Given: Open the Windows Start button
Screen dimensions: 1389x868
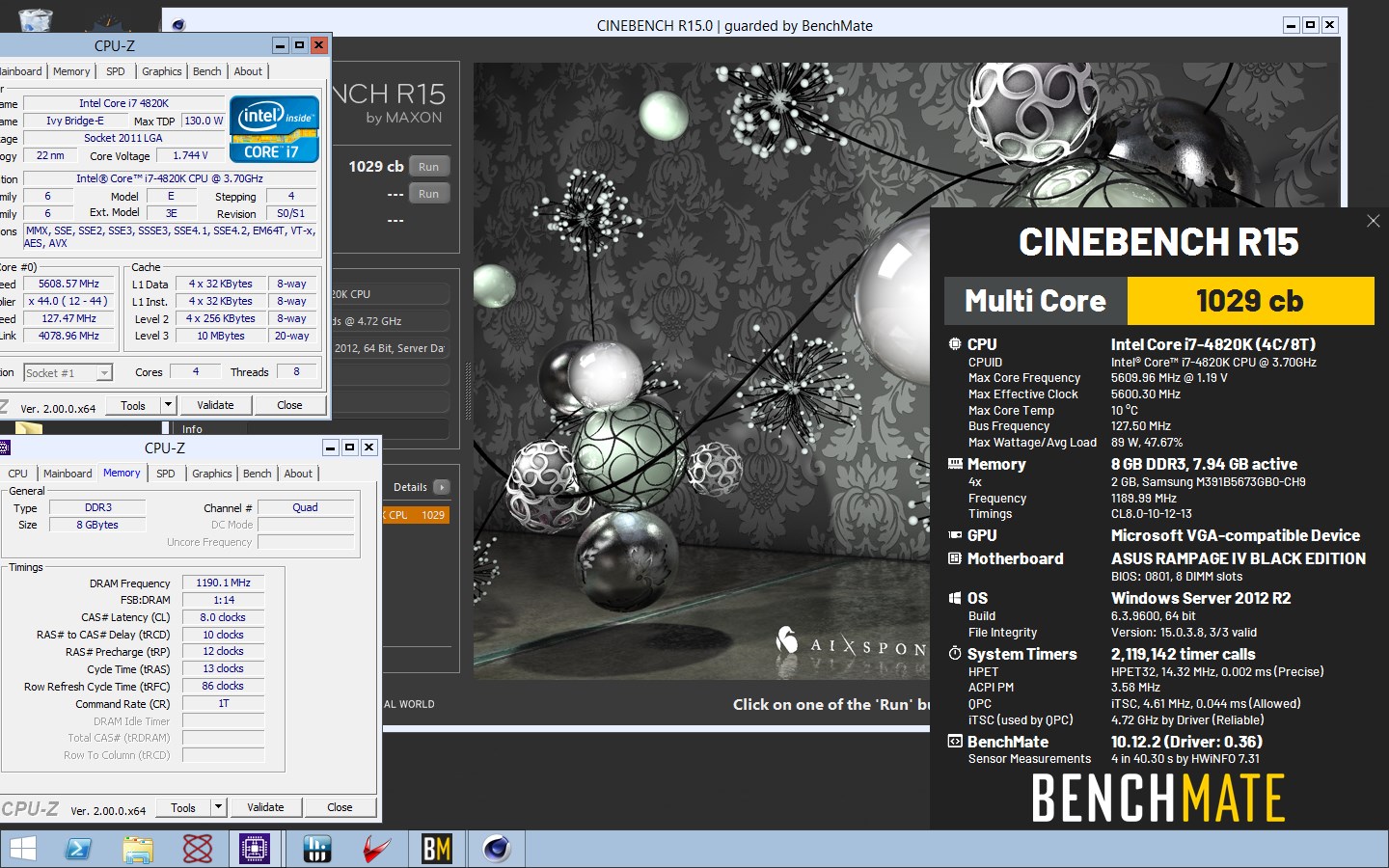Looking at the screenshot, I should point(21,849).
